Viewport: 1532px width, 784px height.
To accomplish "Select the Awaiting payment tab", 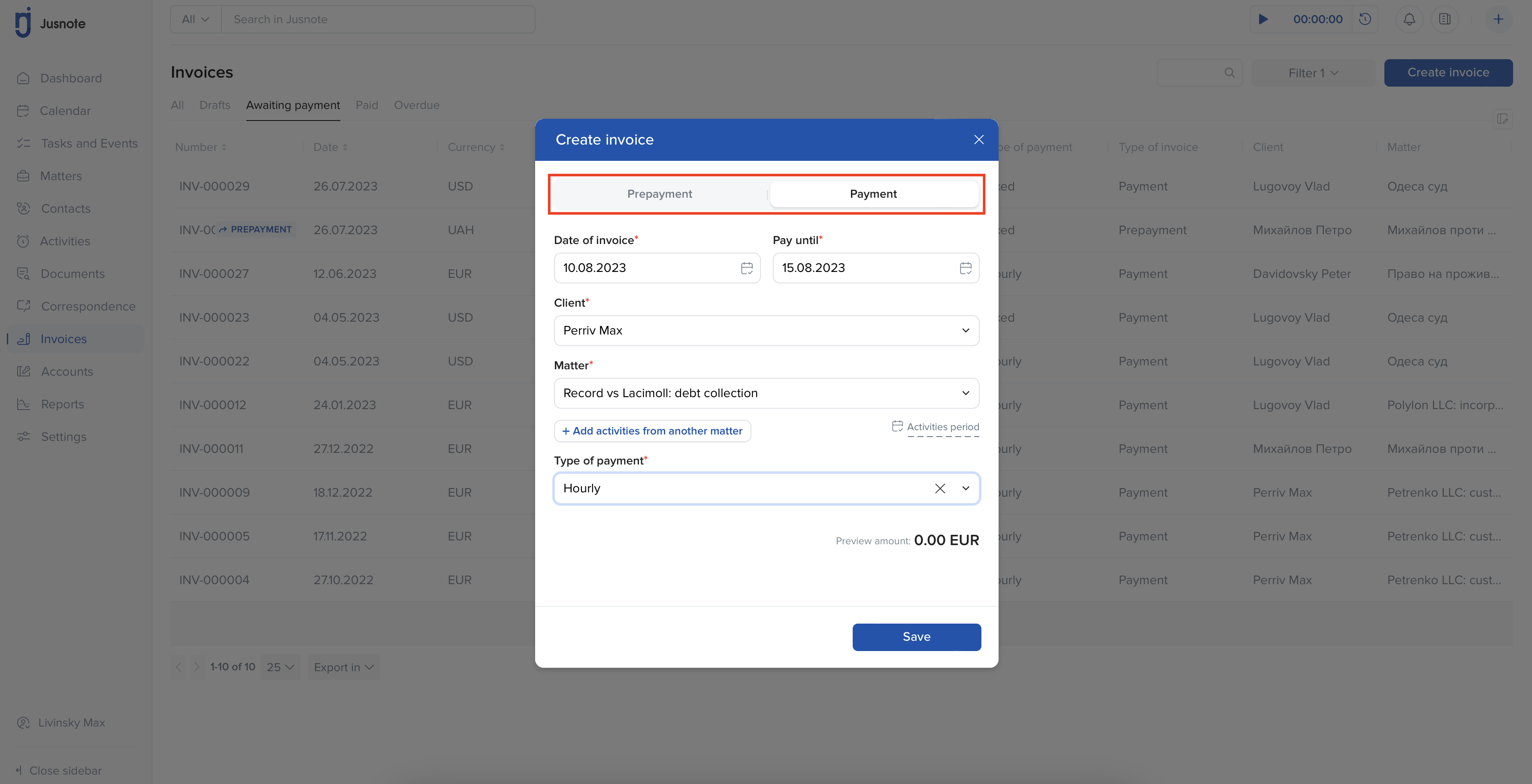I will coord(293,105).
